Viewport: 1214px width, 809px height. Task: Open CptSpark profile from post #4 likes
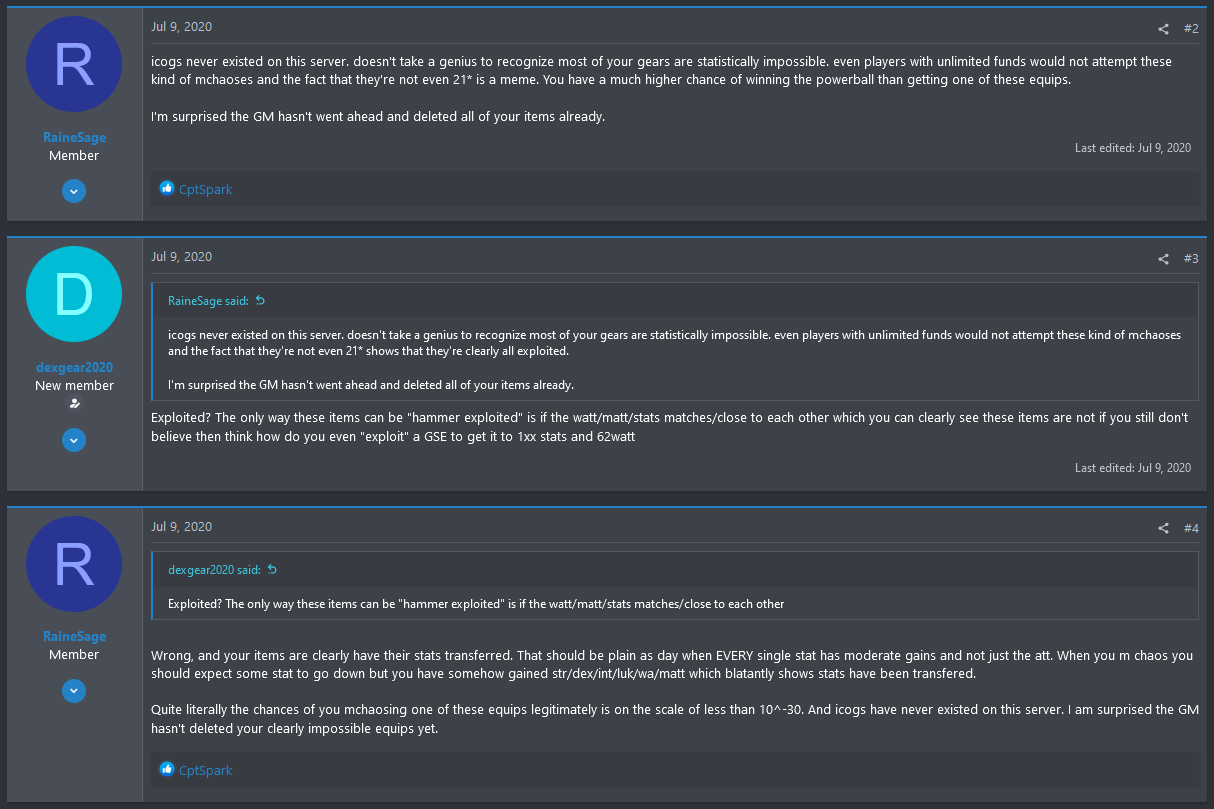pos(205,770)
